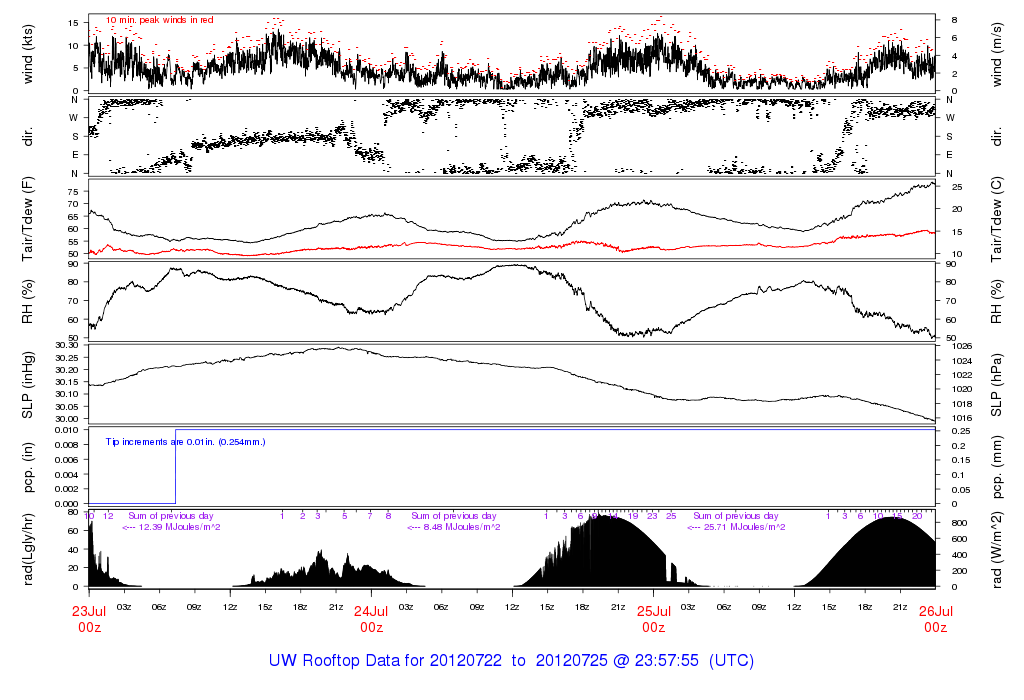Click the '0.010' precipitation tick value

[67, 430]
